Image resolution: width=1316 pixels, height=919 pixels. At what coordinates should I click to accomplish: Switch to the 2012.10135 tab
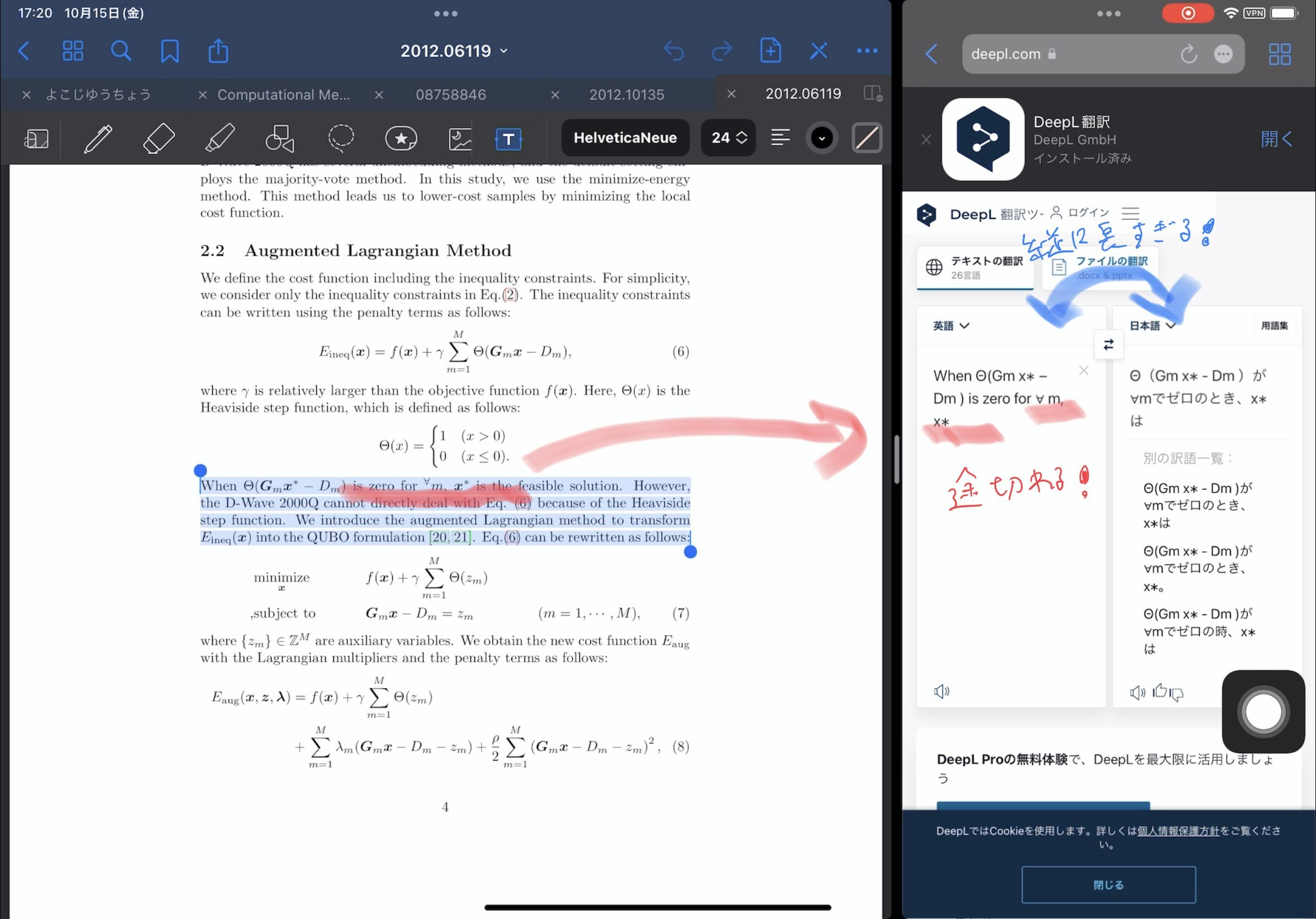click(626, 95)
